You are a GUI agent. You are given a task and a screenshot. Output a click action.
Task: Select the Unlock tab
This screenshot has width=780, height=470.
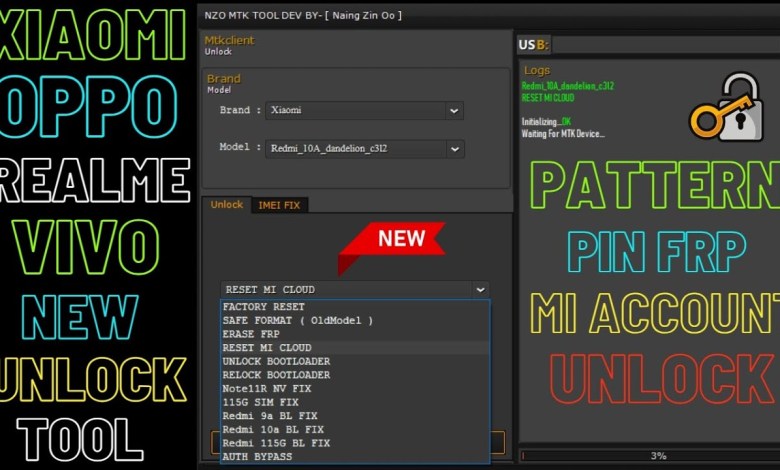pyautogui.click(x=226, y=205)
